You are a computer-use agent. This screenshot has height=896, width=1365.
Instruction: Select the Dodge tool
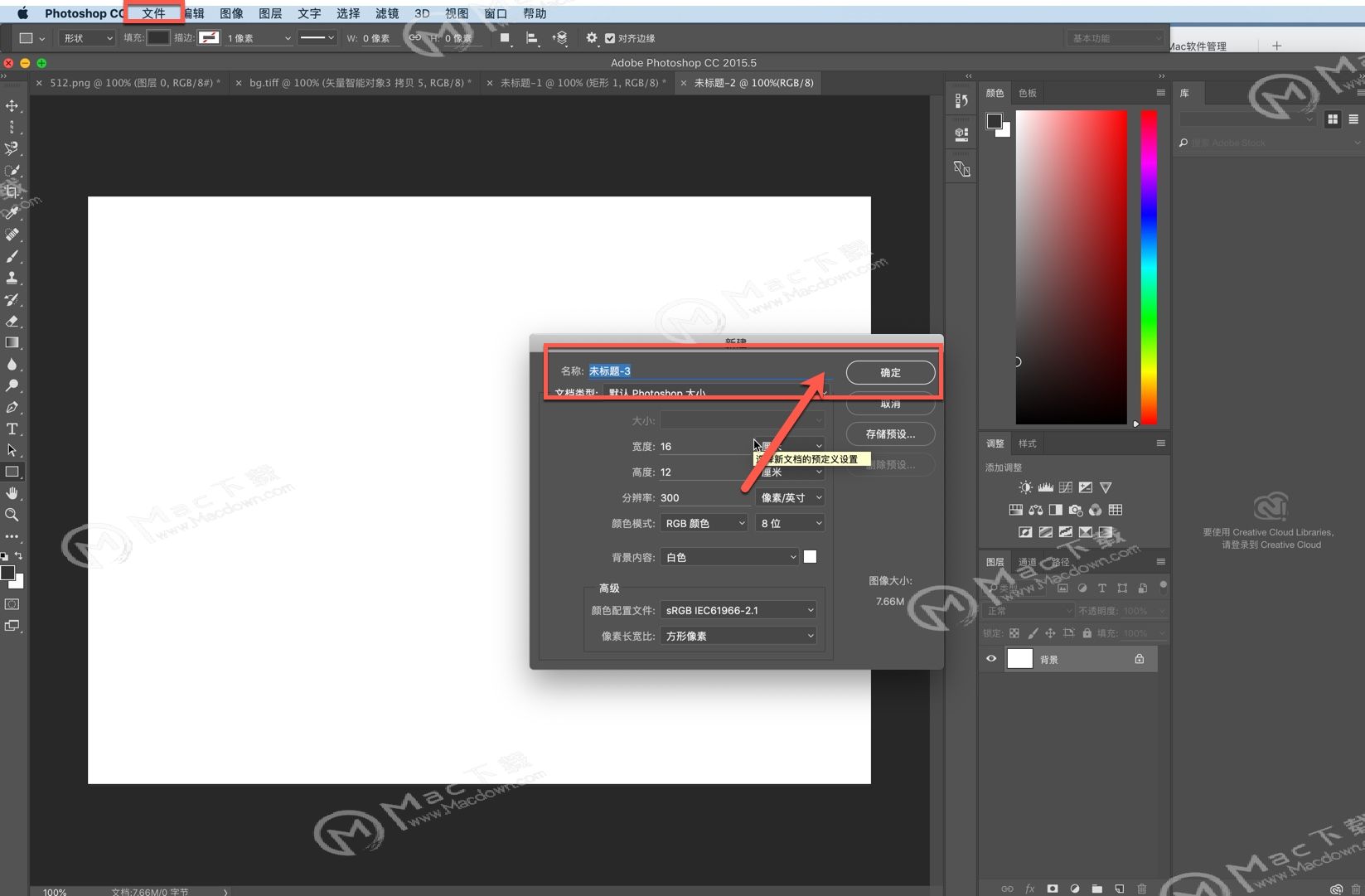tap(12, 386)
